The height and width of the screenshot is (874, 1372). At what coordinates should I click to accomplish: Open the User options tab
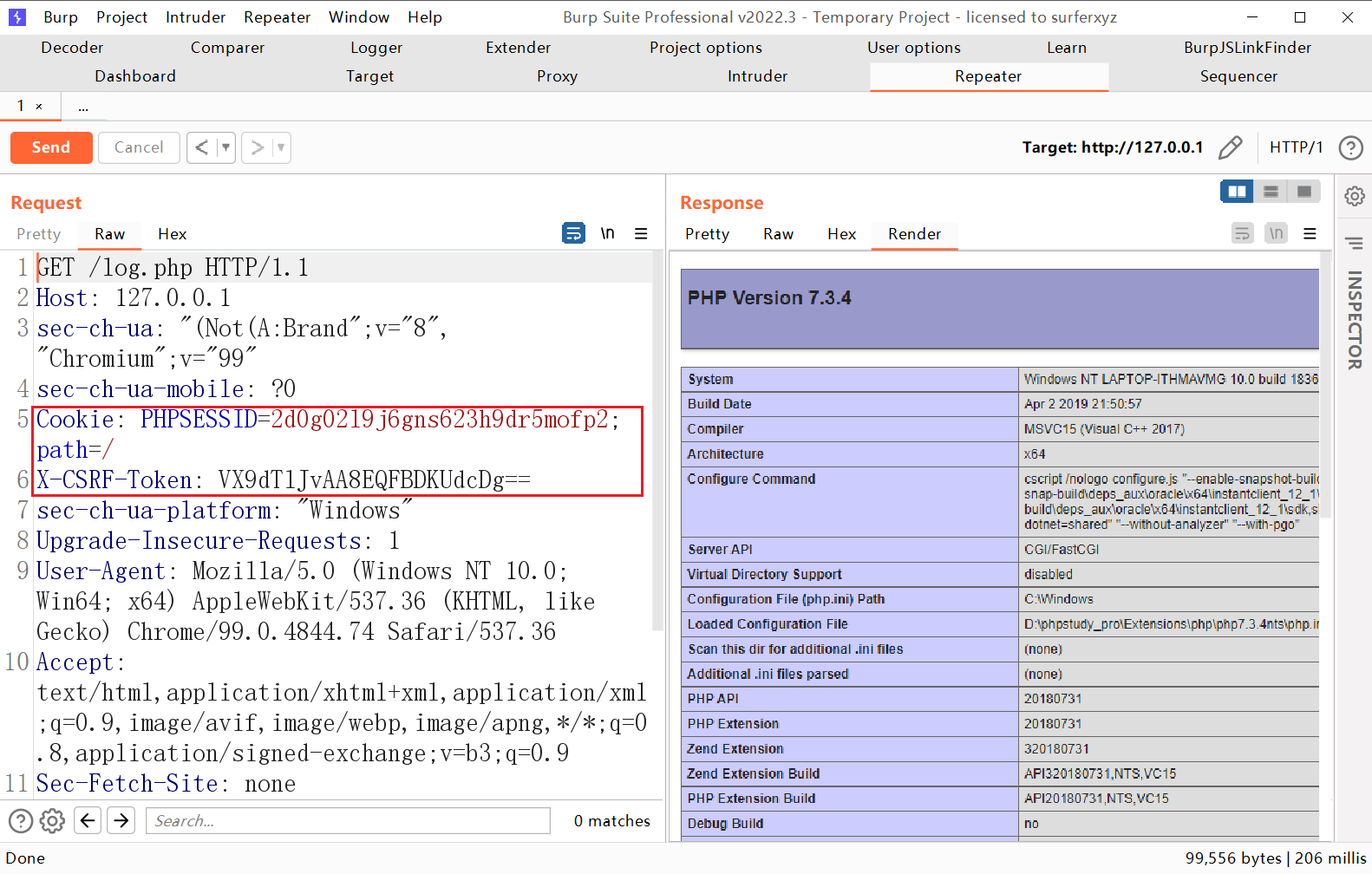[x=914, y=48]
